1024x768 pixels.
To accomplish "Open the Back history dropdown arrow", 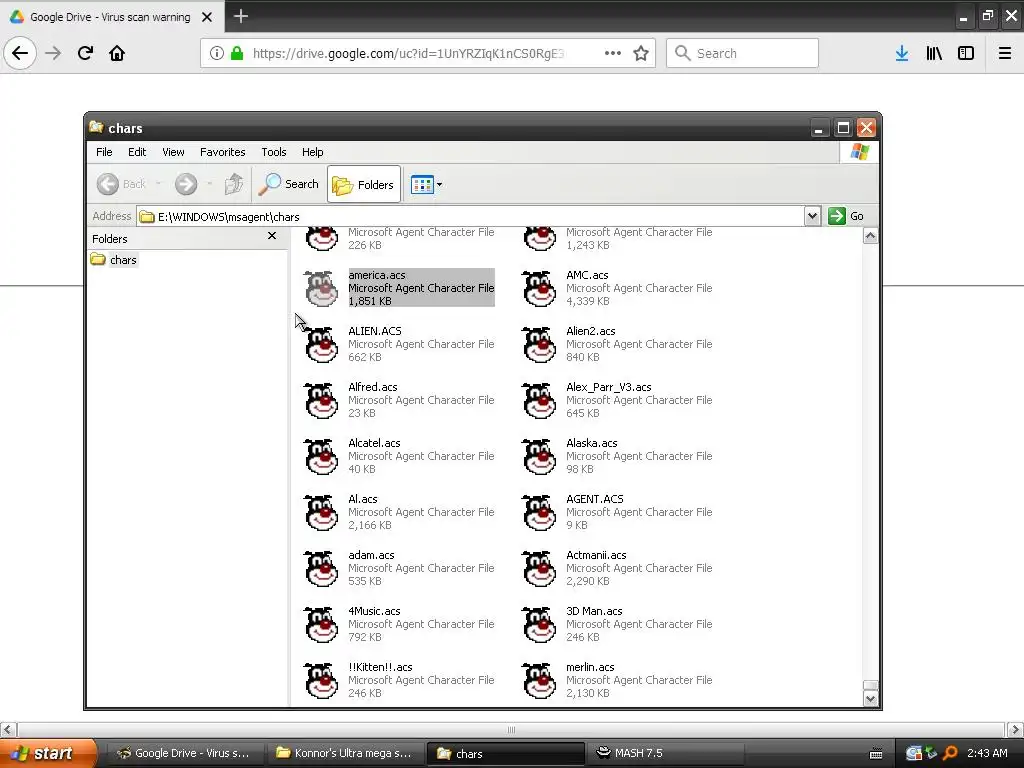I will pos(158,184).
